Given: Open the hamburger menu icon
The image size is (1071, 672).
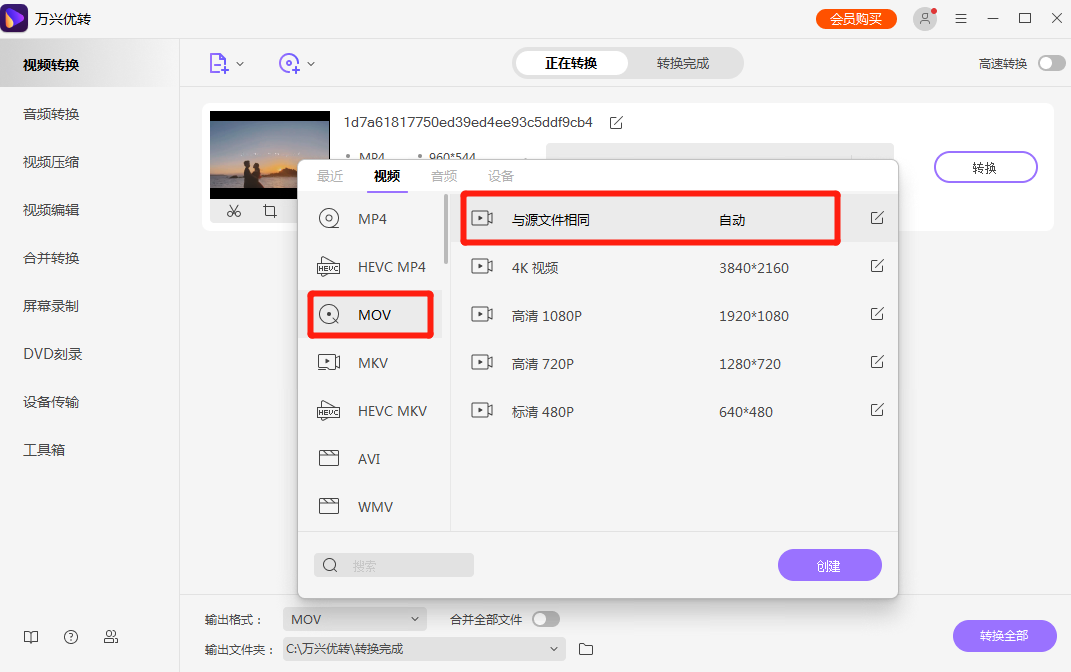Looking at the screenshot, I should click(x=961, y=17).
